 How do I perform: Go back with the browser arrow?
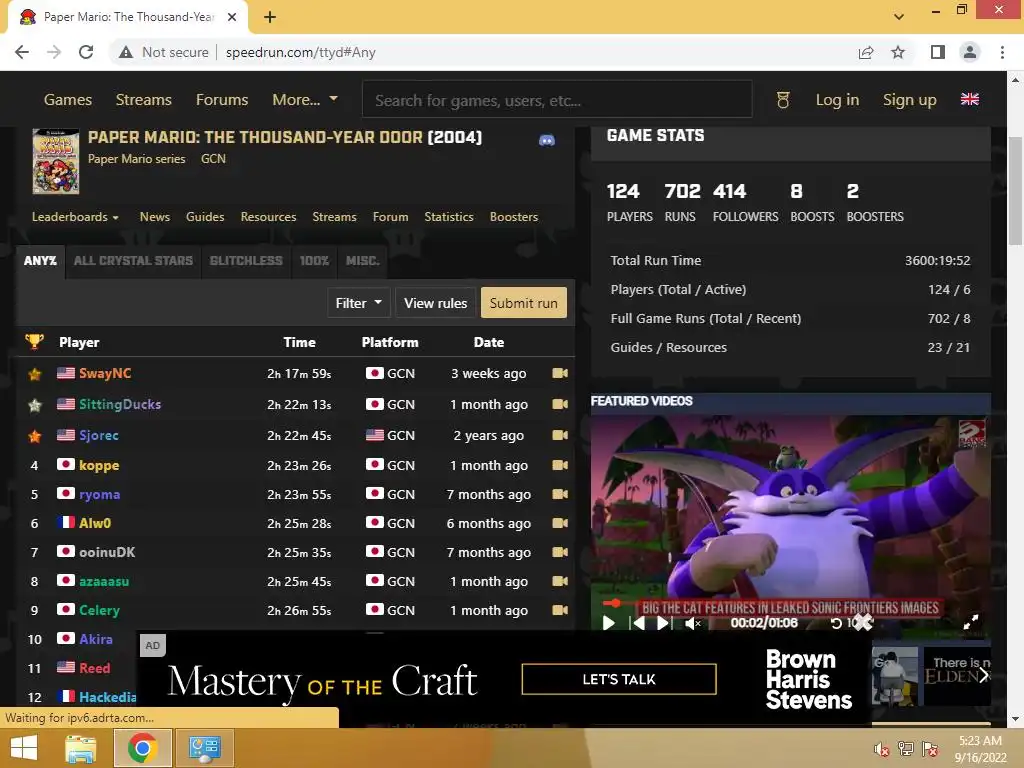[22, 52]
